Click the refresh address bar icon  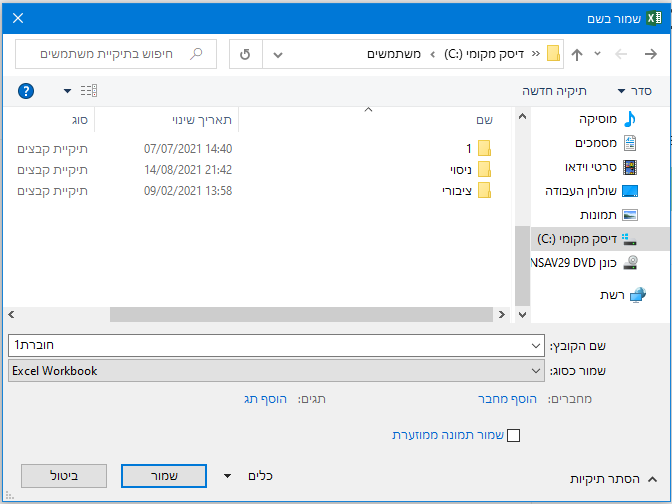(245, 53)
